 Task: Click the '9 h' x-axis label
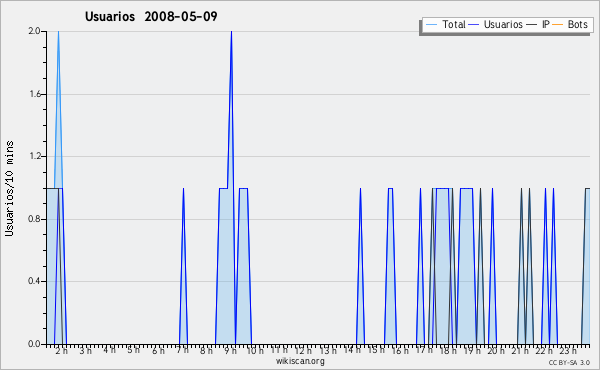[230, 350]
